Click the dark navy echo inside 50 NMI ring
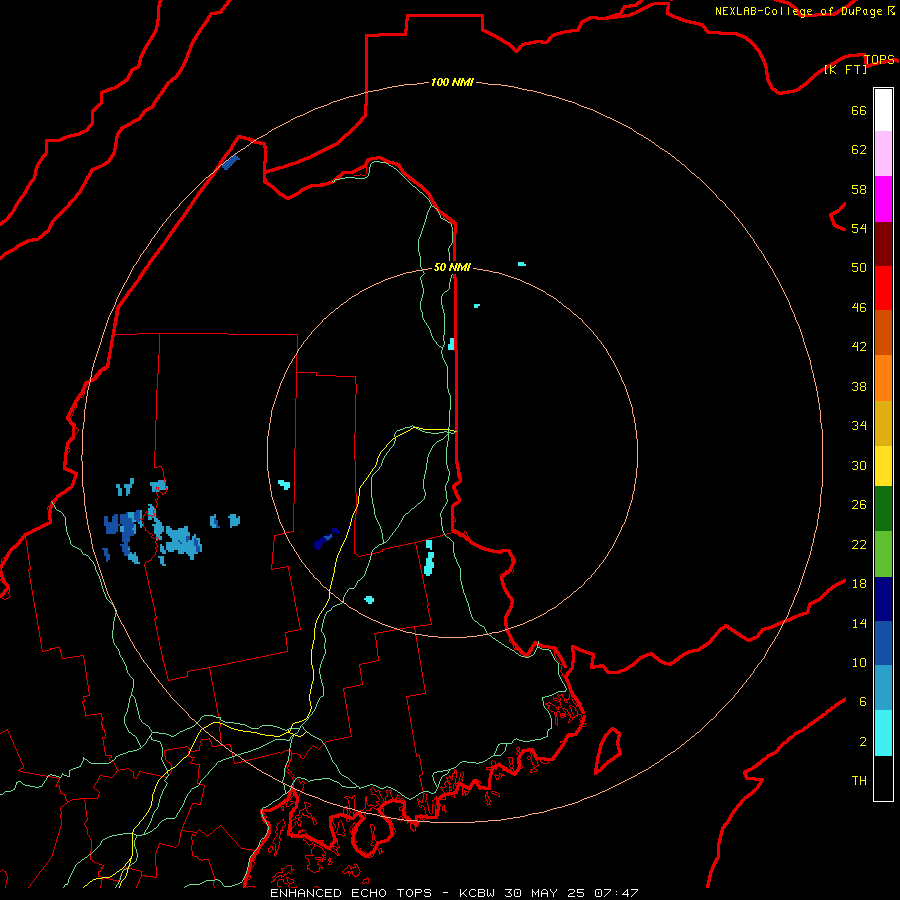Image resolution: width=900 pixels, height=900 pixels. pos(327,539)
